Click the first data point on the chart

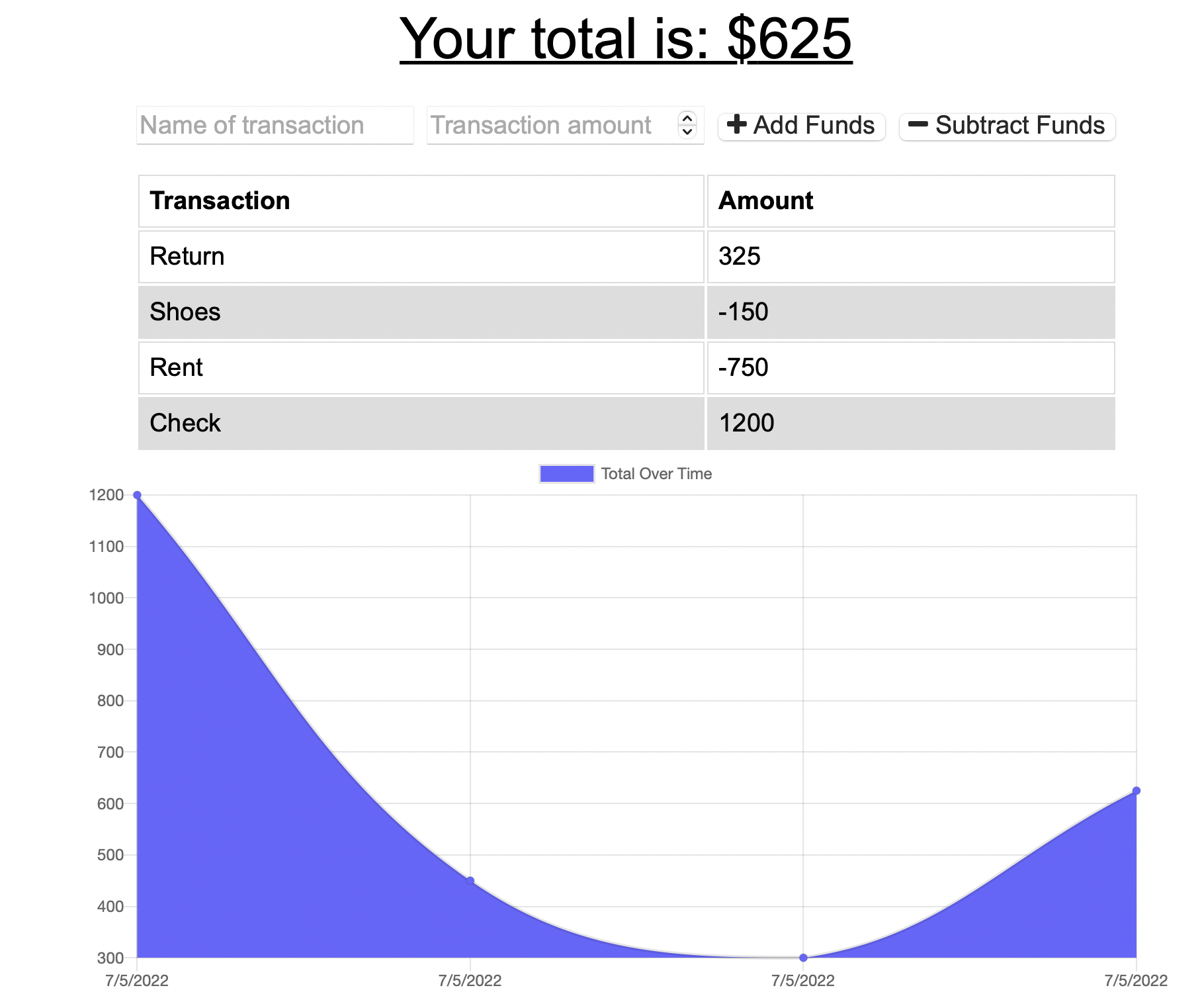coord(137,494)
